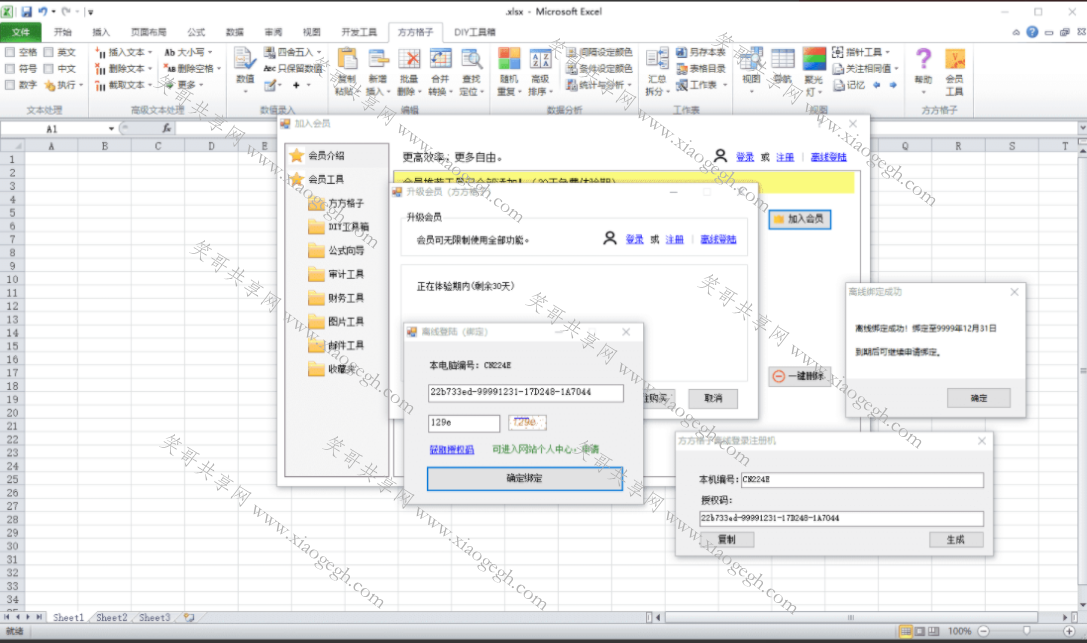Screen dimensions: 1087x643
Task: Click the 数值 document icon
Action: point(245,60)
